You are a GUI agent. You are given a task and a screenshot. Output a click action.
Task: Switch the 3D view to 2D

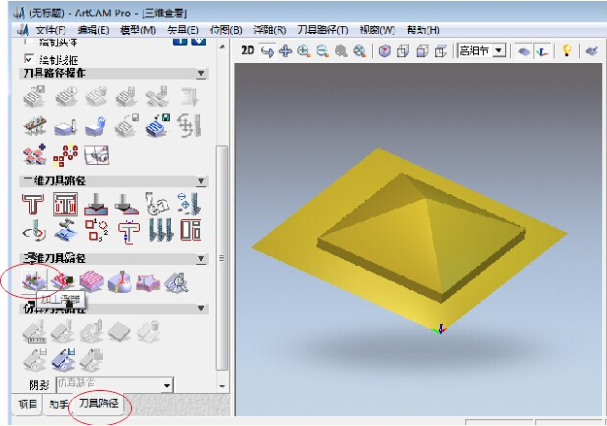coord(248,50)
